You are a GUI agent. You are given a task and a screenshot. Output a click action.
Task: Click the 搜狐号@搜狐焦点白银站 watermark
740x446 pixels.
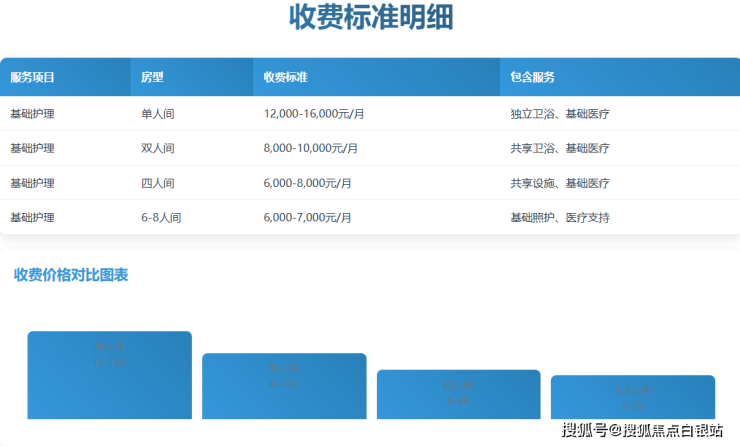(x=642, y=431)
